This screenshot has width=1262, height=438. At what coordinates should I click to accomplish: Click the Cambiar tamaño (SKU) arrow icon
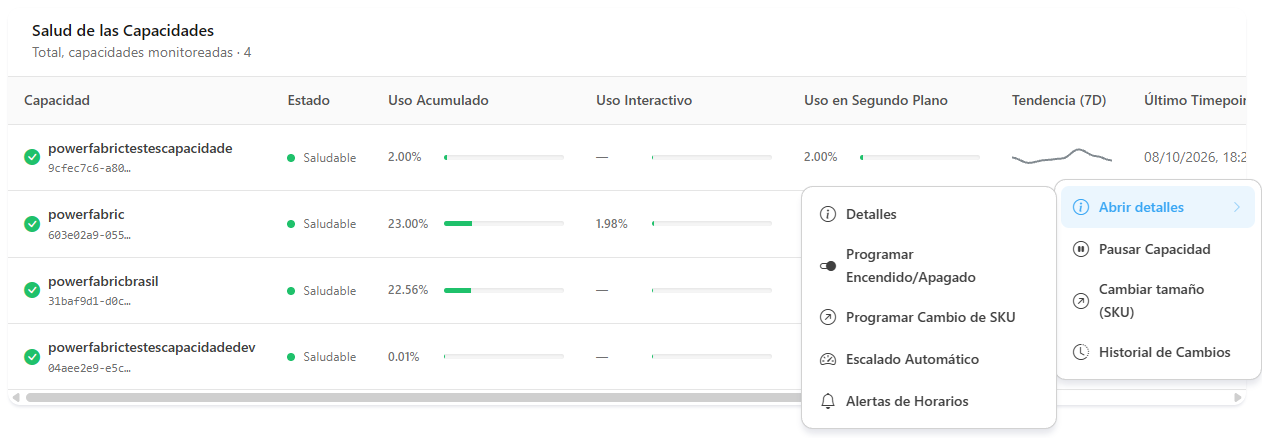(1080, 300)
